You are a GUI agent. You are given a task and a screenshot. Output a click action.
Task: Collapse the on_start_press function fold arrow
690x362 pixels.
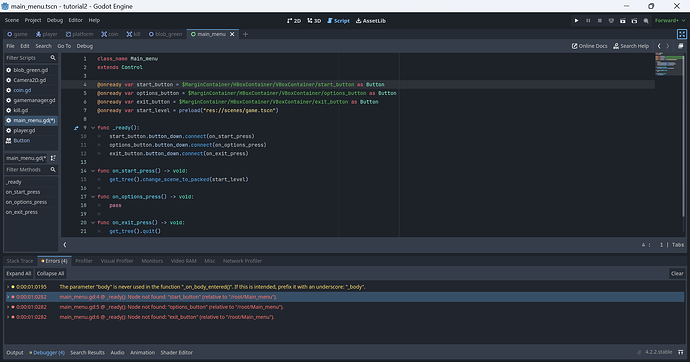[93, 171]
